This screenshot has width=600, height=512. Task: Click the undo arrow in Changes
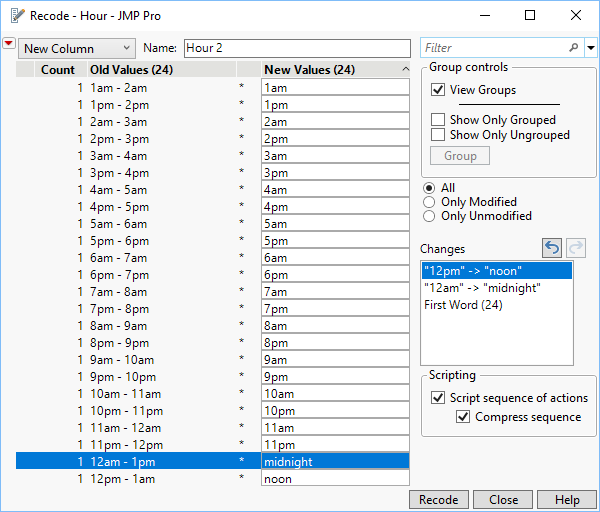click(x=552, y=248)
